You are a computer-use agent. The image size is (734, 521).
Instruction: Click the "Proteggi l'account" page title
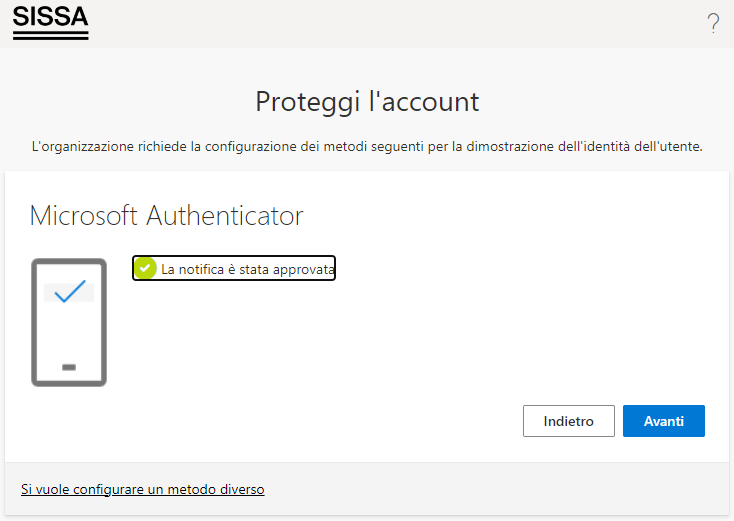[367, 102]
